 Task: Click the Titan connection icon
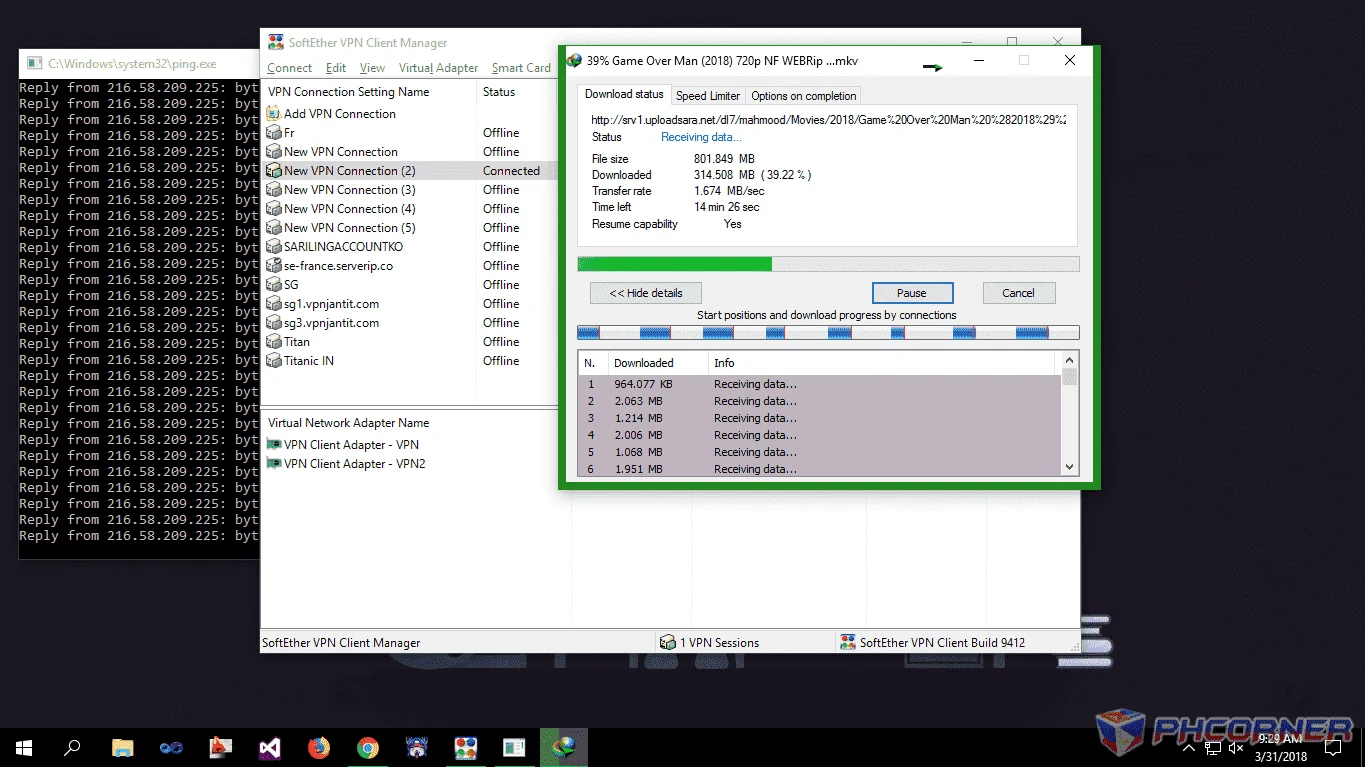point(275,341)
